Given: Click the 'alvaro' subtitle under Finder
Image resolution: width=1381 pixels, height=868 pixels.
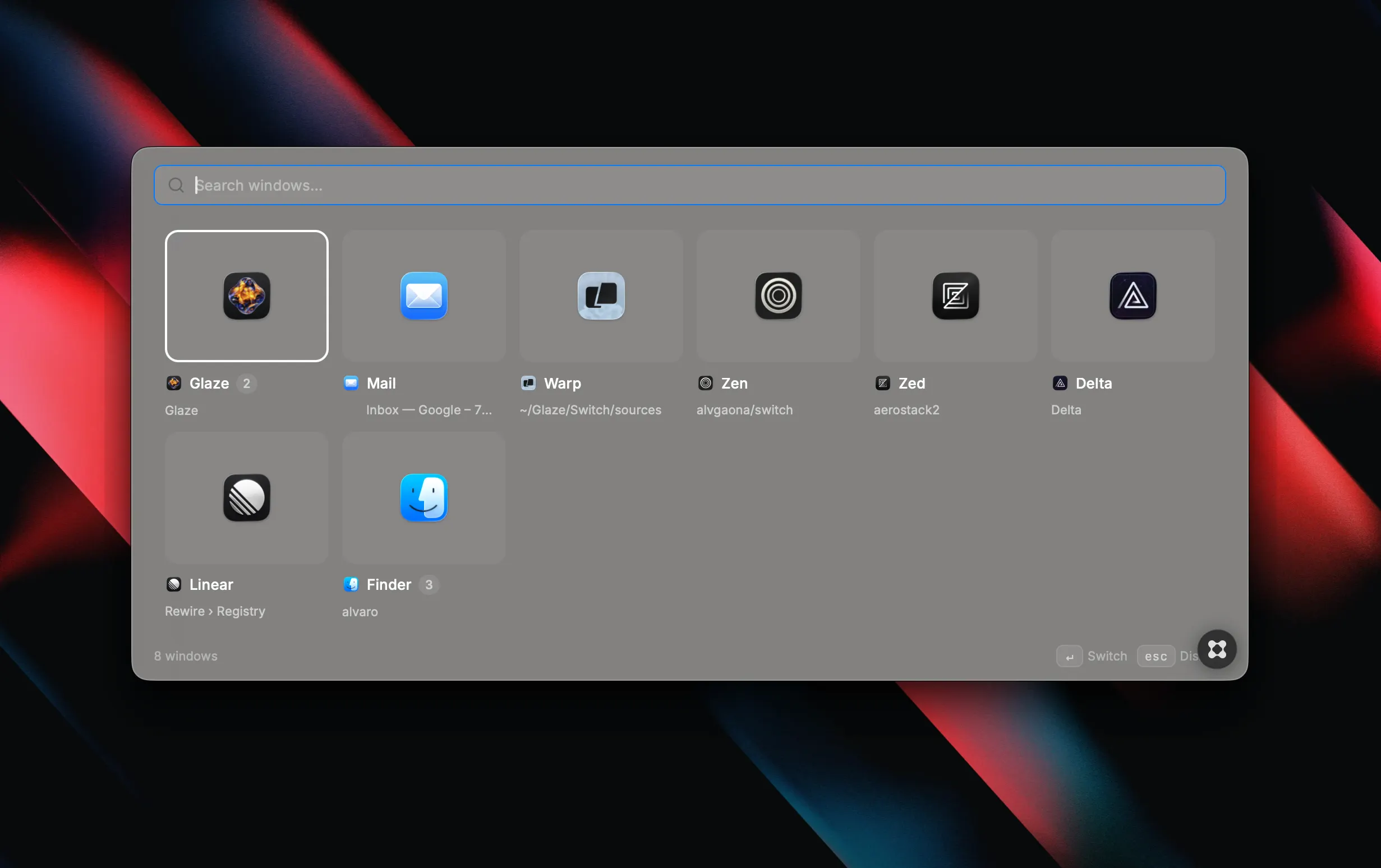Looking at the screenshot, I should pyautogui.click(x=360, y=612).
